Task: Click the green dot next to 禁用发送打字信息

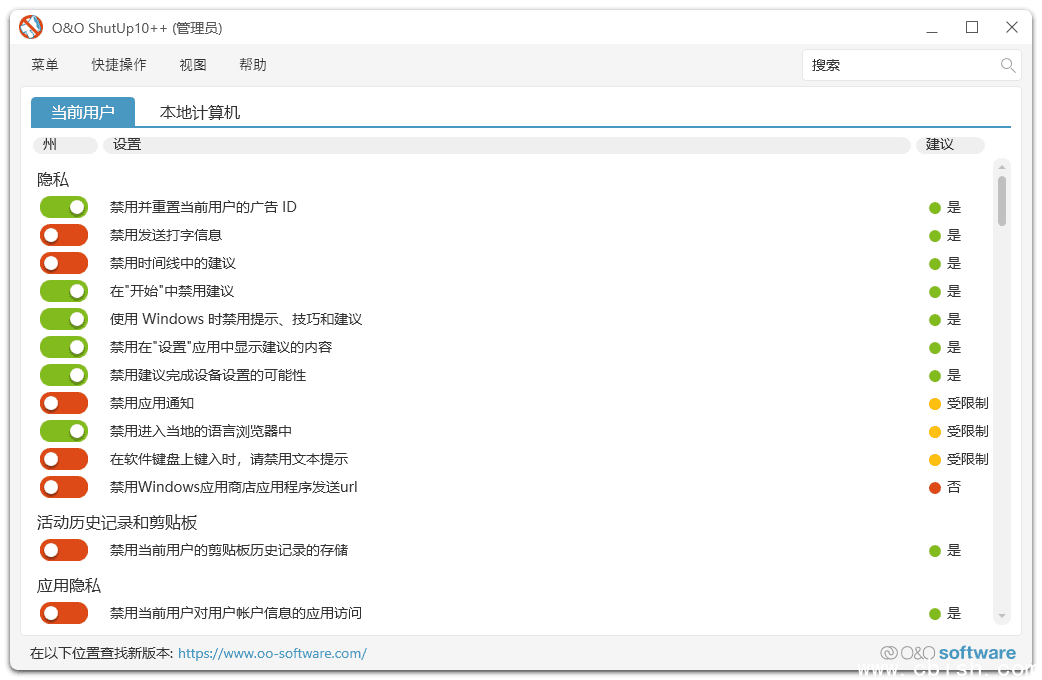Action: coord(934,235)
